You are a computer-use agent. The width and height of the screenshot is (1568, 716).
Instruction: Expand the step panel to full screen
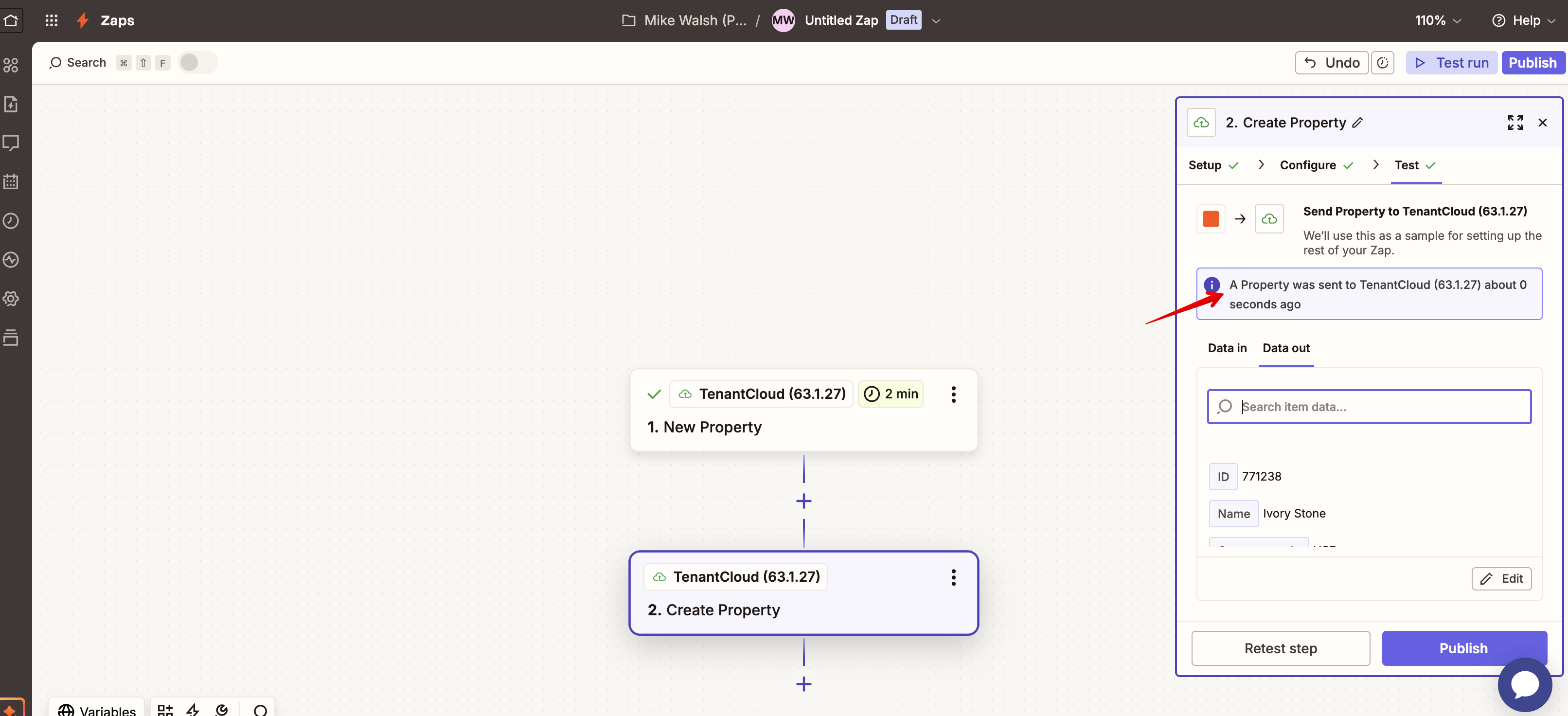(1515, 123)
